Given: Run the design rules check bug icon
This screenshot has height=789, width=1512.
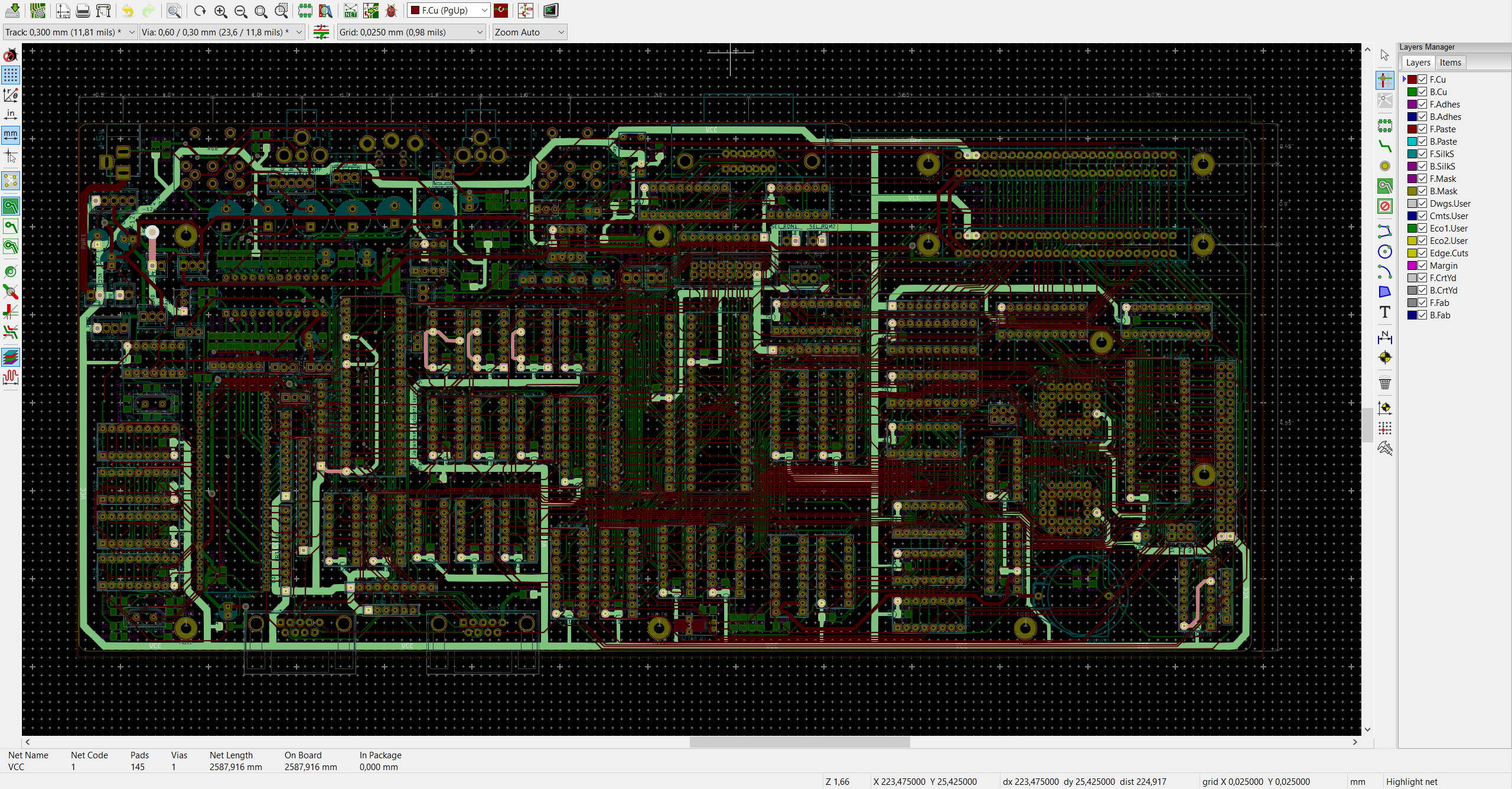Looking at the screenshot, I should 391,11.
